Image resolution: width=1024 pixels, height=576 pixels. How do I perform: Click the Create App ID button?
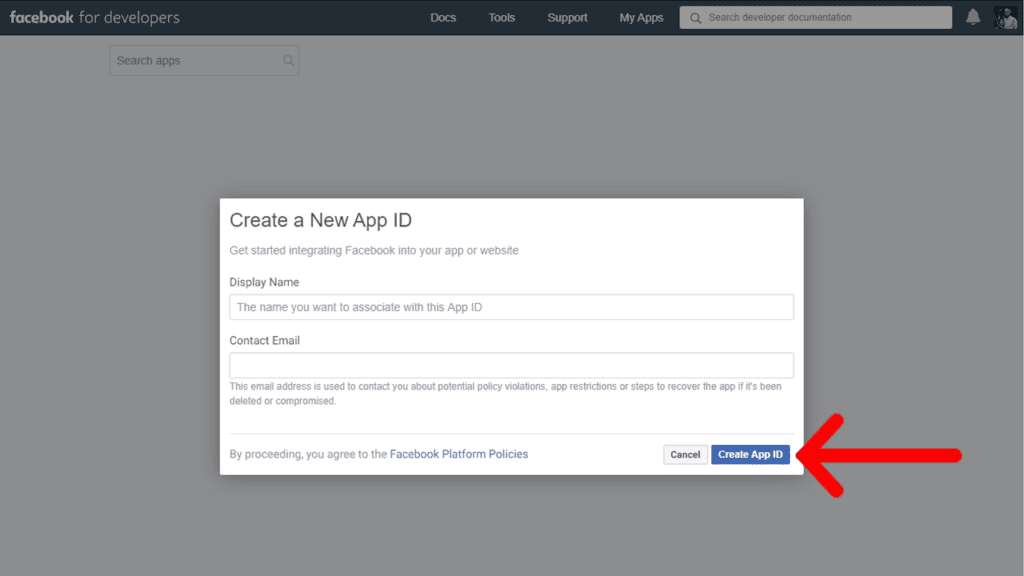click(750, 455)
